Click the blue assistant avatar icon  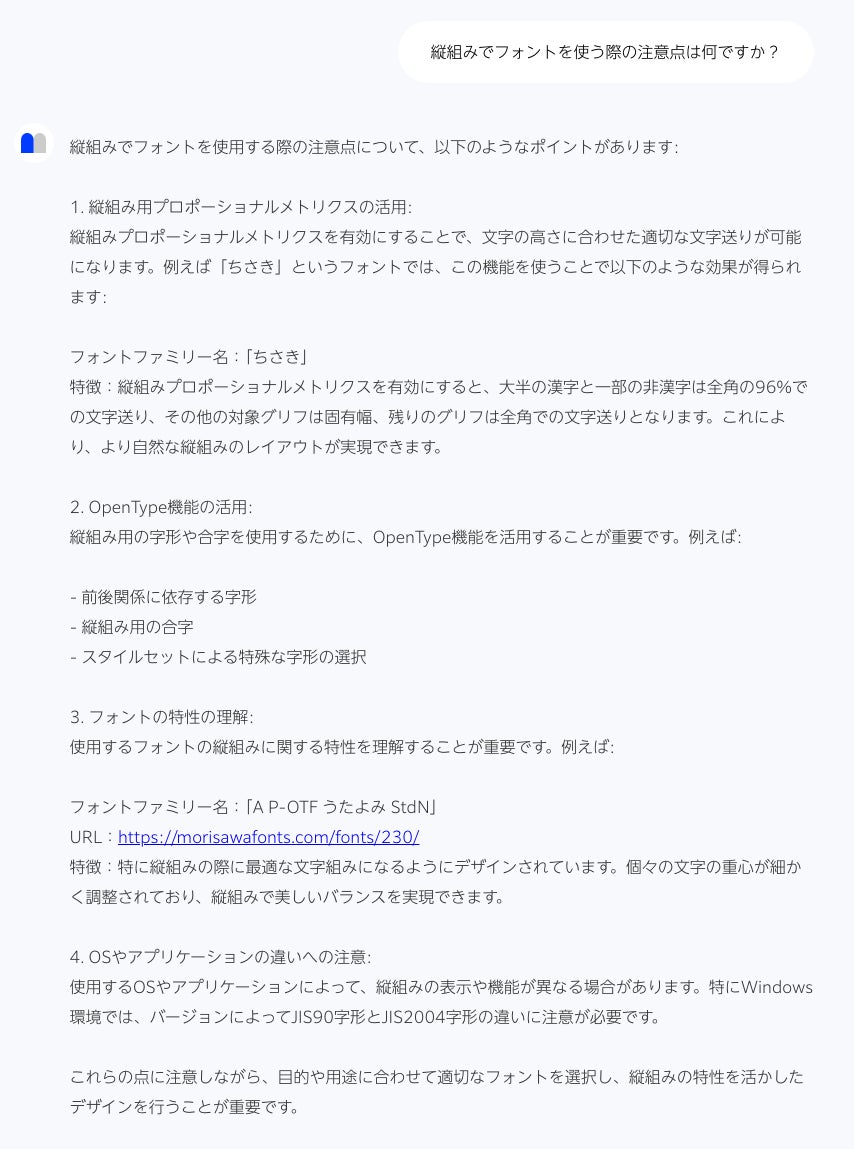point(34,143)
